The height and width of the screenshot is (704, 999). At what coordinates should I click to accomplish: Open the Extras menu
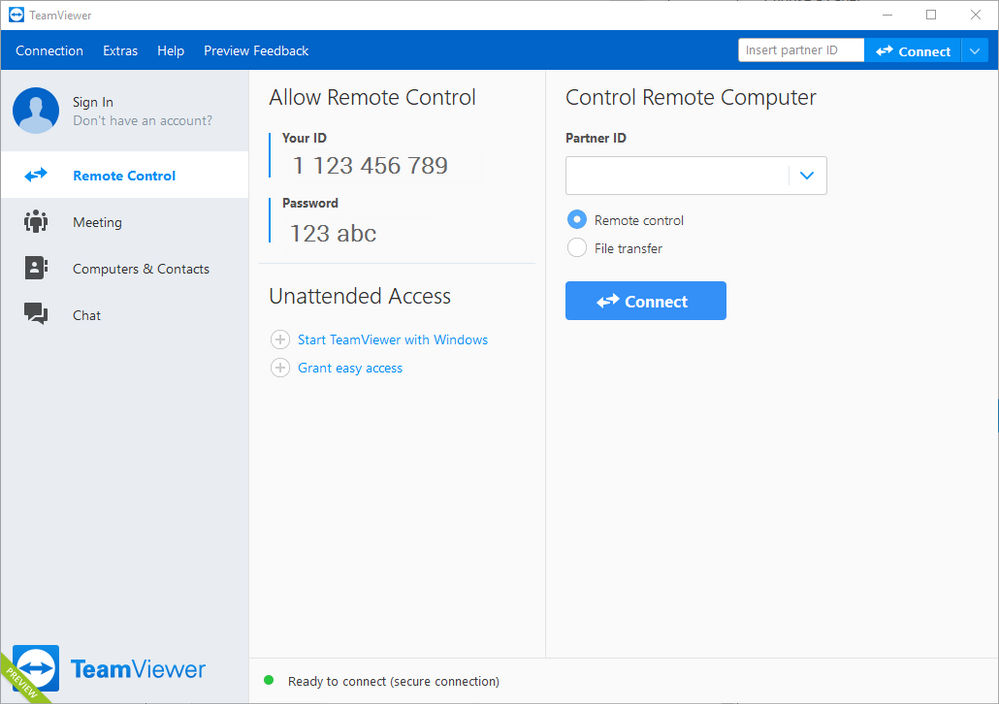[x=120, y=51]
